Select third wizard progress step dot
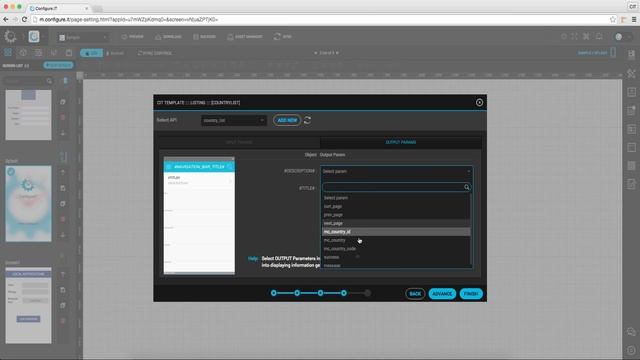Screen dimensions: 640x360 pos(320,293)
